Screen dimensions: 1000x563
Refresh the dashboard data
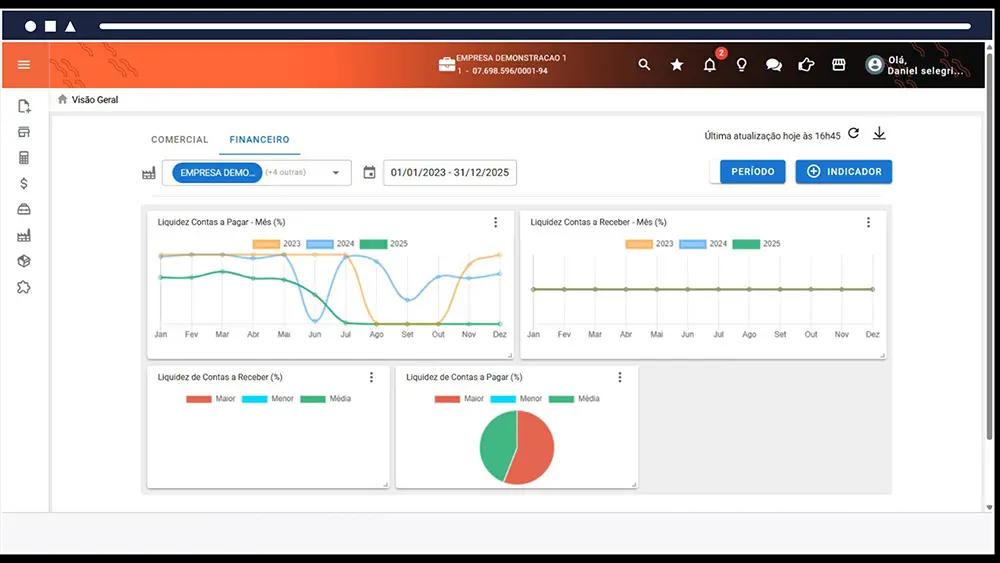coord(853,133)
